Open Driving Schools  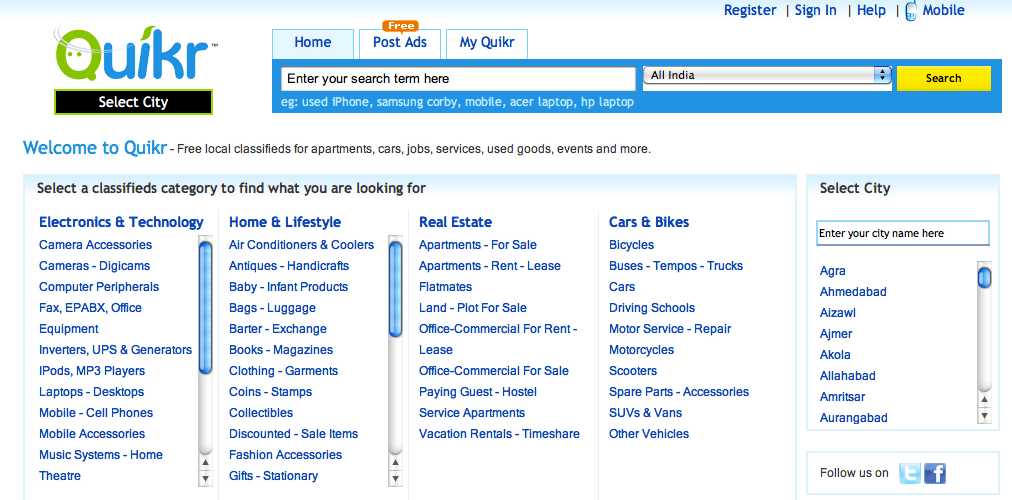point(652,308)
